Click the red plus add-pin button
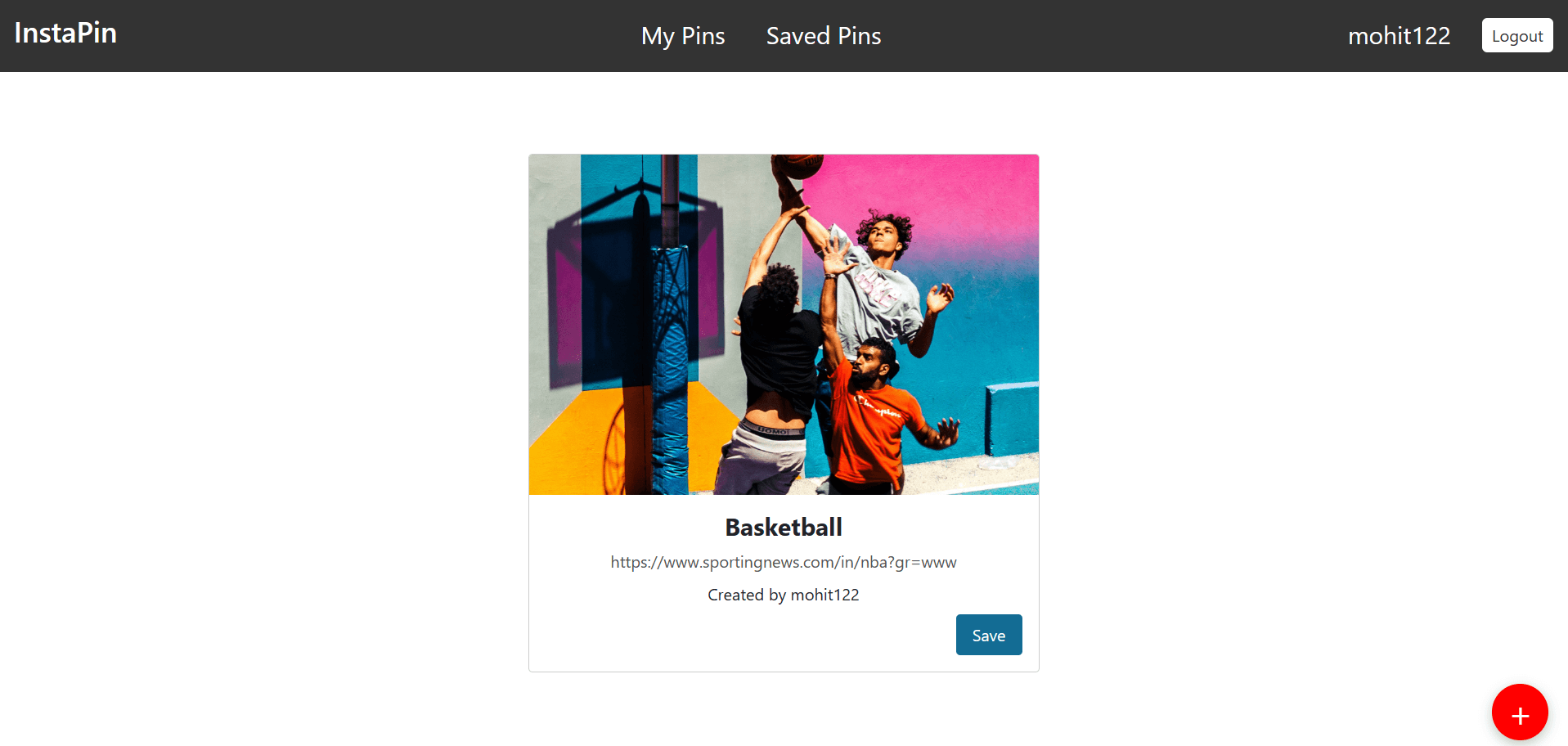 (x=1520, y=712)
